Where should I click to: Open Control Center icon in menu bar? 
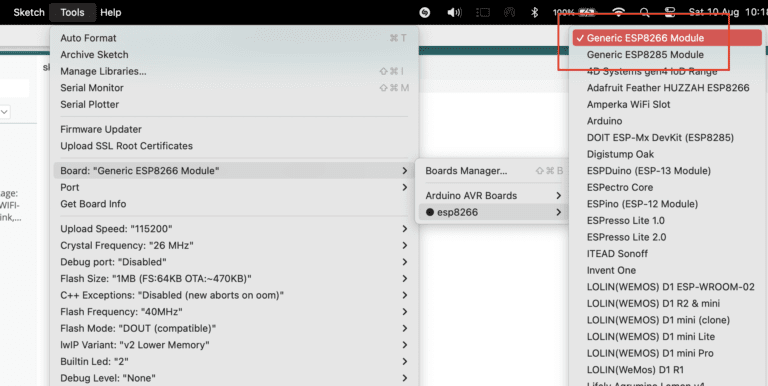click(670, 12)
